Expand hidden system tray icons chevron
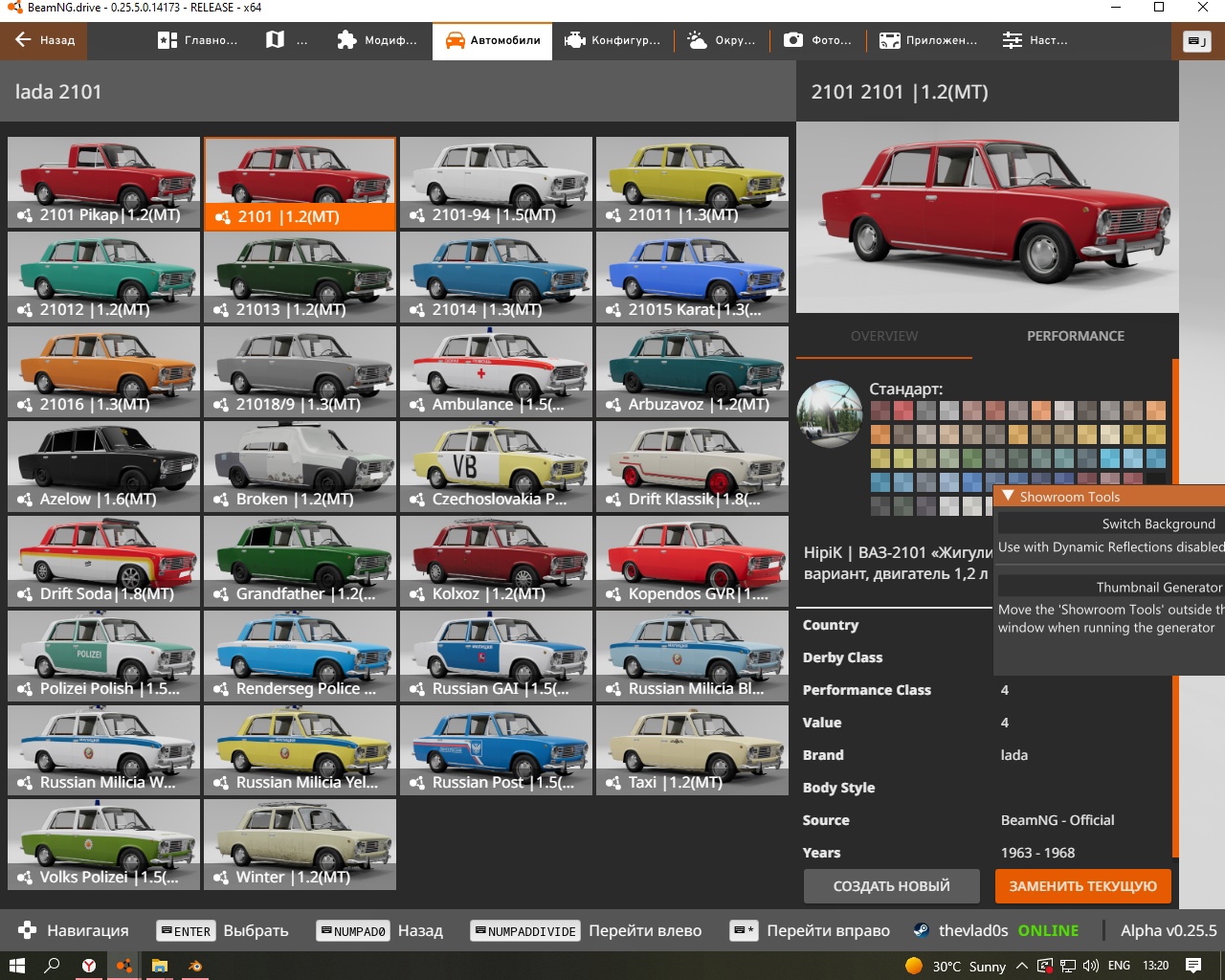Viewport: 1225px width, 980px height. click(x=1023, y=967)
